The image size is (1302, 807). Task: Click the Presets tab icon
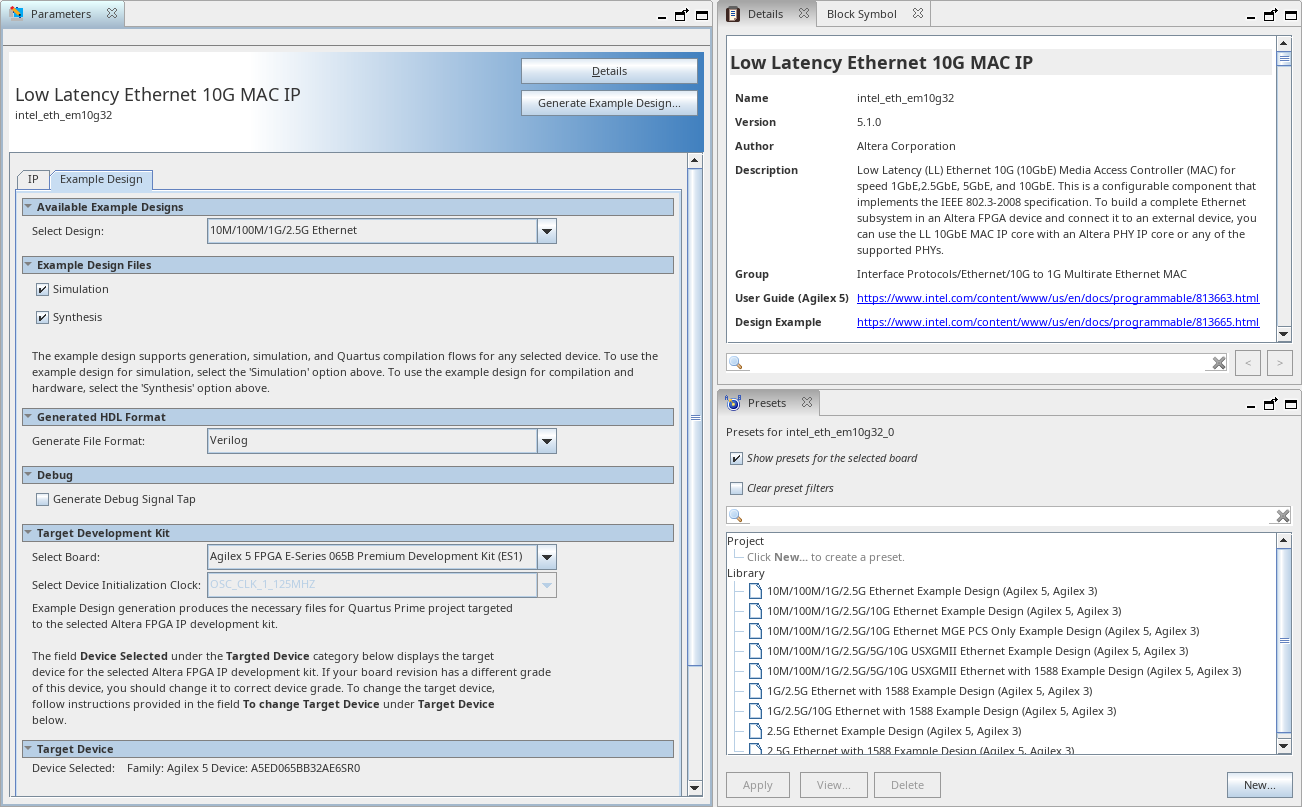(x=733, y=403)
